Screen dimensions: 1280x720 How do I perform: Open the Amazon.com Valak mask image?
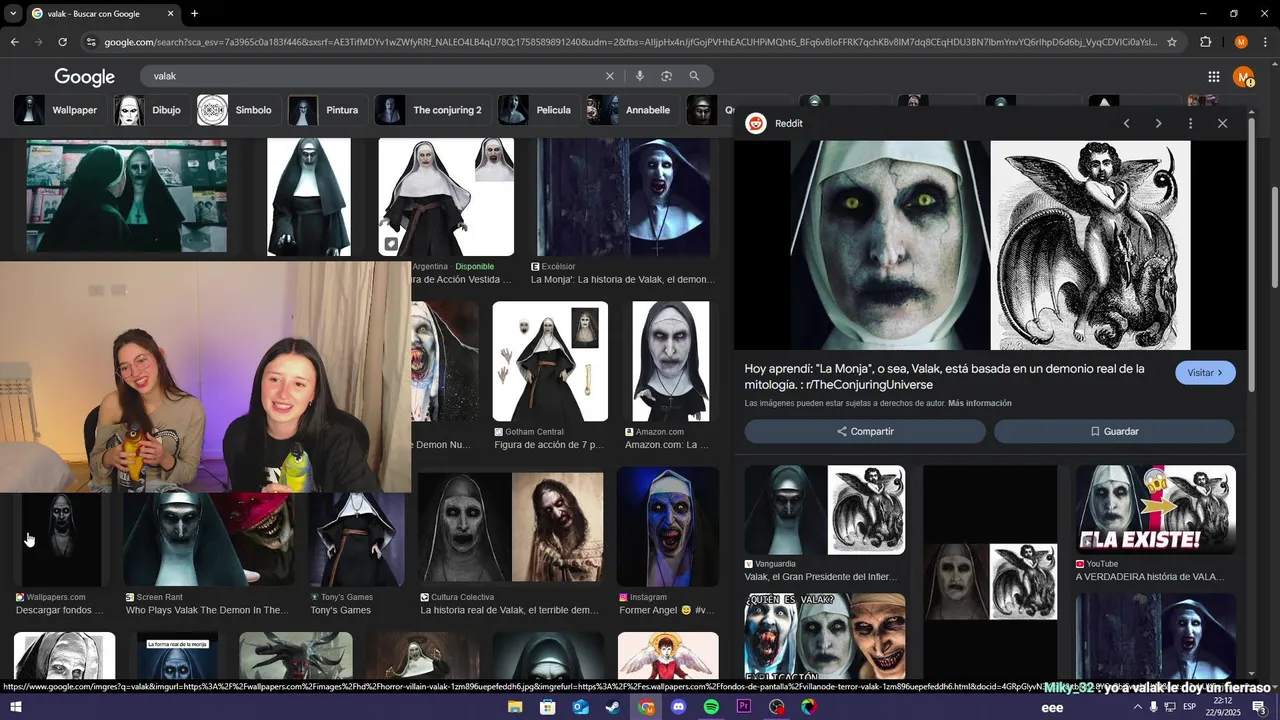pyautogui.click(x=670, y=361)
